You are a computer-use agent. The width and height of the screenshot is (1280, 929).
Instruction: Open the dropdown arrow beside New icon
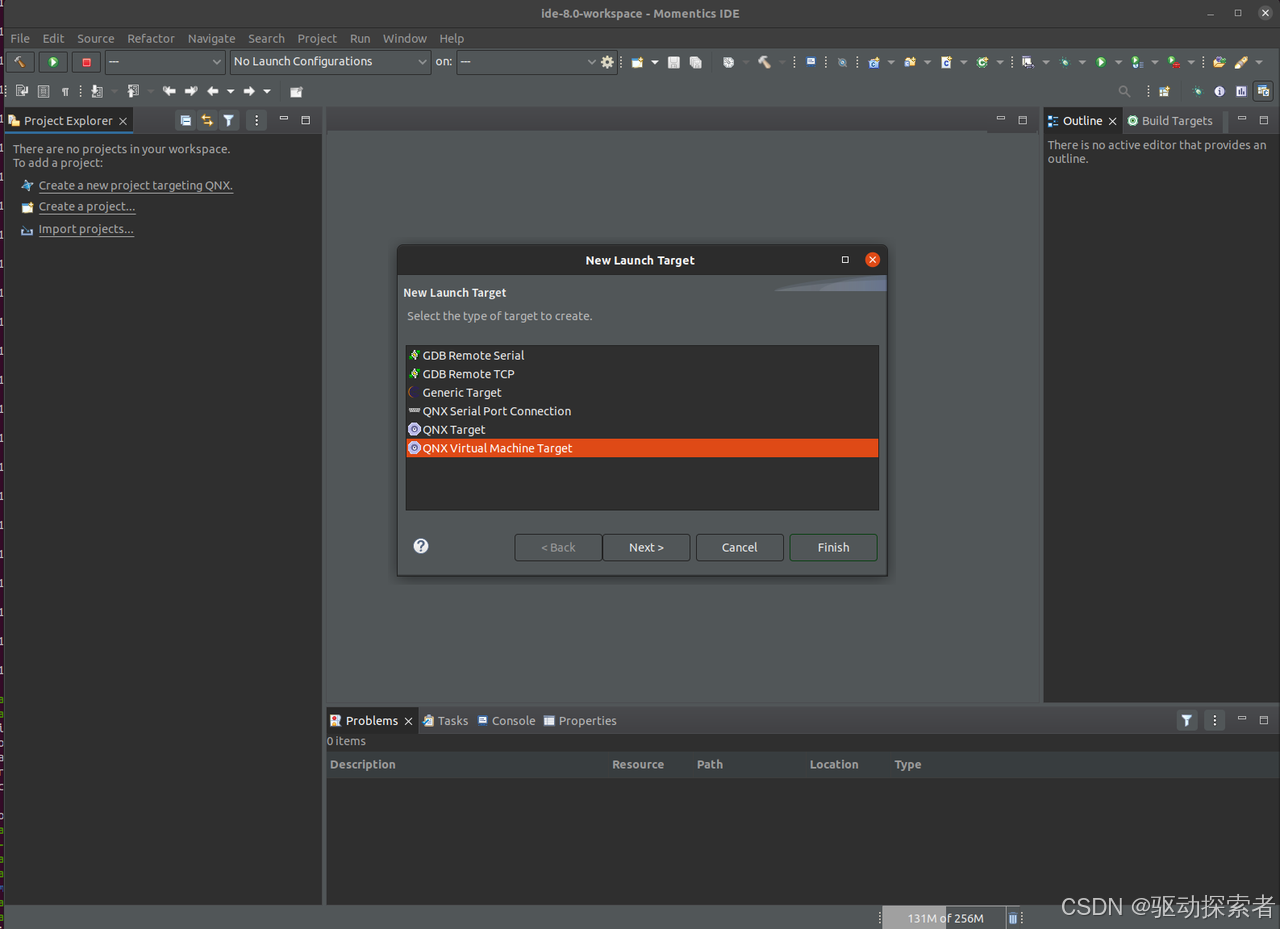tap(655, 62)
